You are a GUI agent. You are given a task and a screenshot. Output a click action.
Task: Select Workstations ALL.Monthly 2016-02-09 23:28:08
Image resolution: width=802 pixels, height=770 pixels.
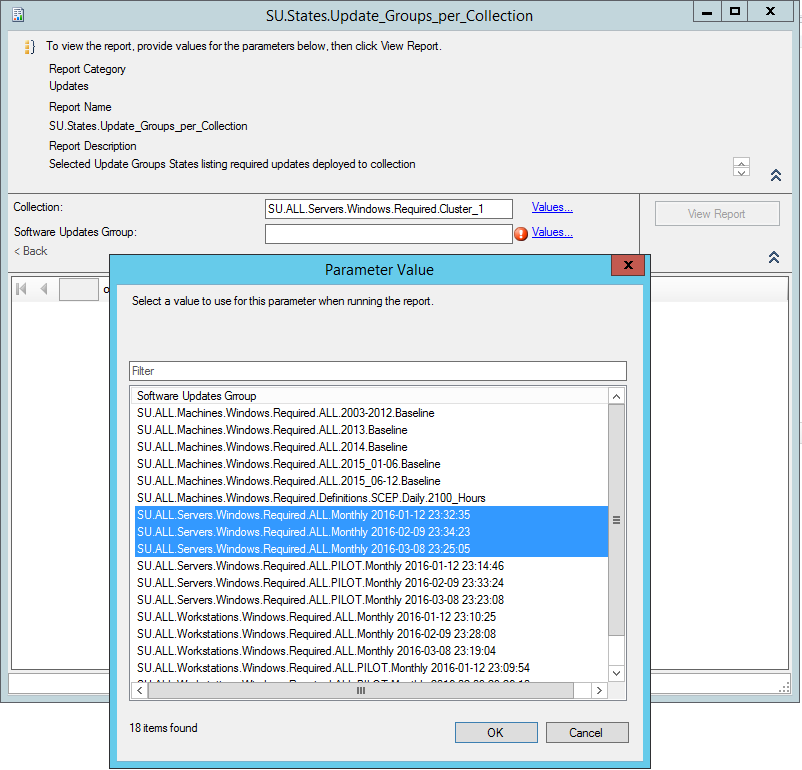coord(371,634)
